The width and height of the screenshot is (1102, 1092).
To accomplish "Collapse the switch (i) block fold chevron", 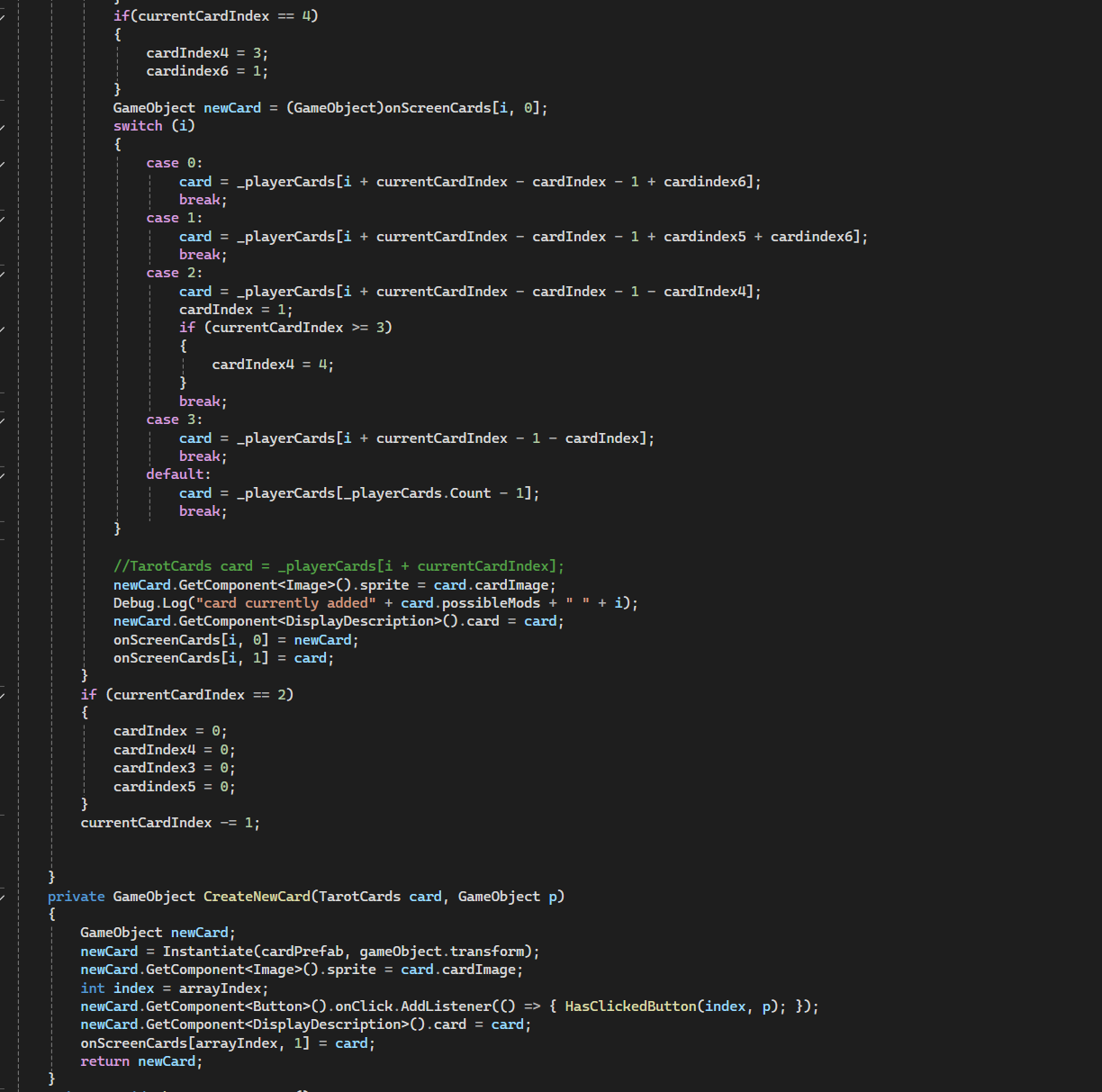I will coord(3,126).
